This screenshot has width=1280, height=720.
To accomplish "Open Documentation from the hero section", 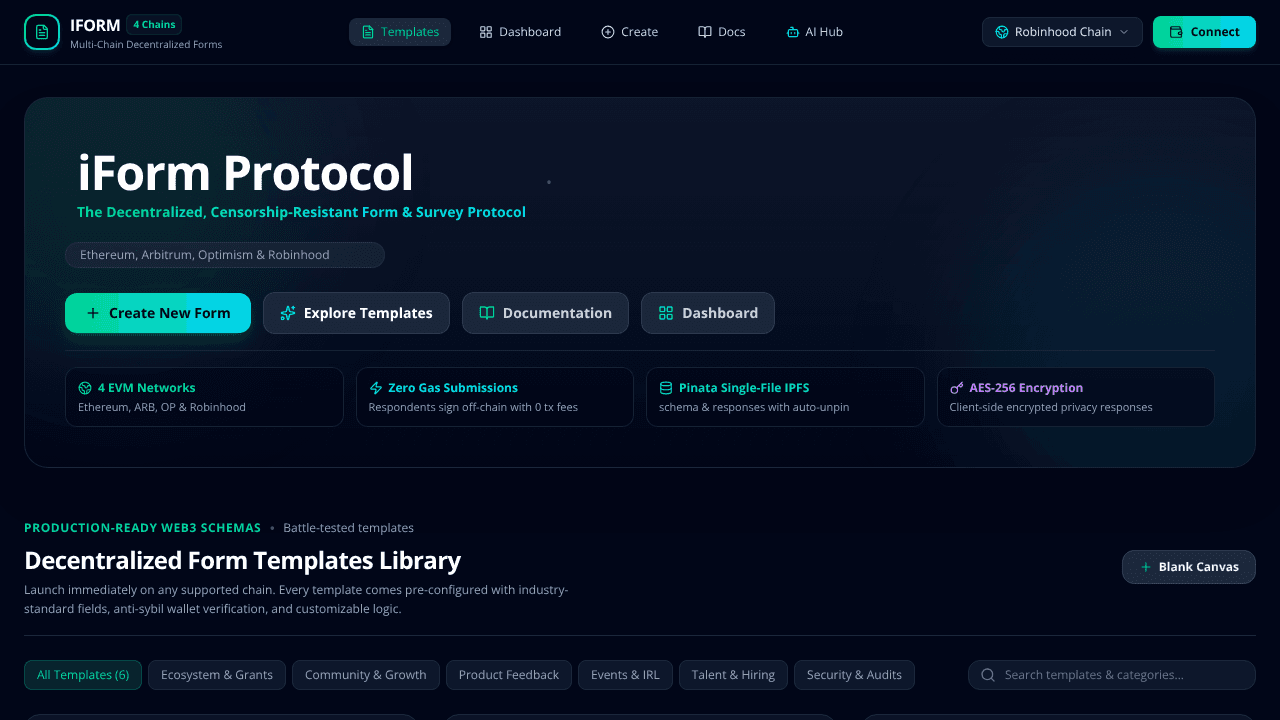I will (x=545, y=313).
